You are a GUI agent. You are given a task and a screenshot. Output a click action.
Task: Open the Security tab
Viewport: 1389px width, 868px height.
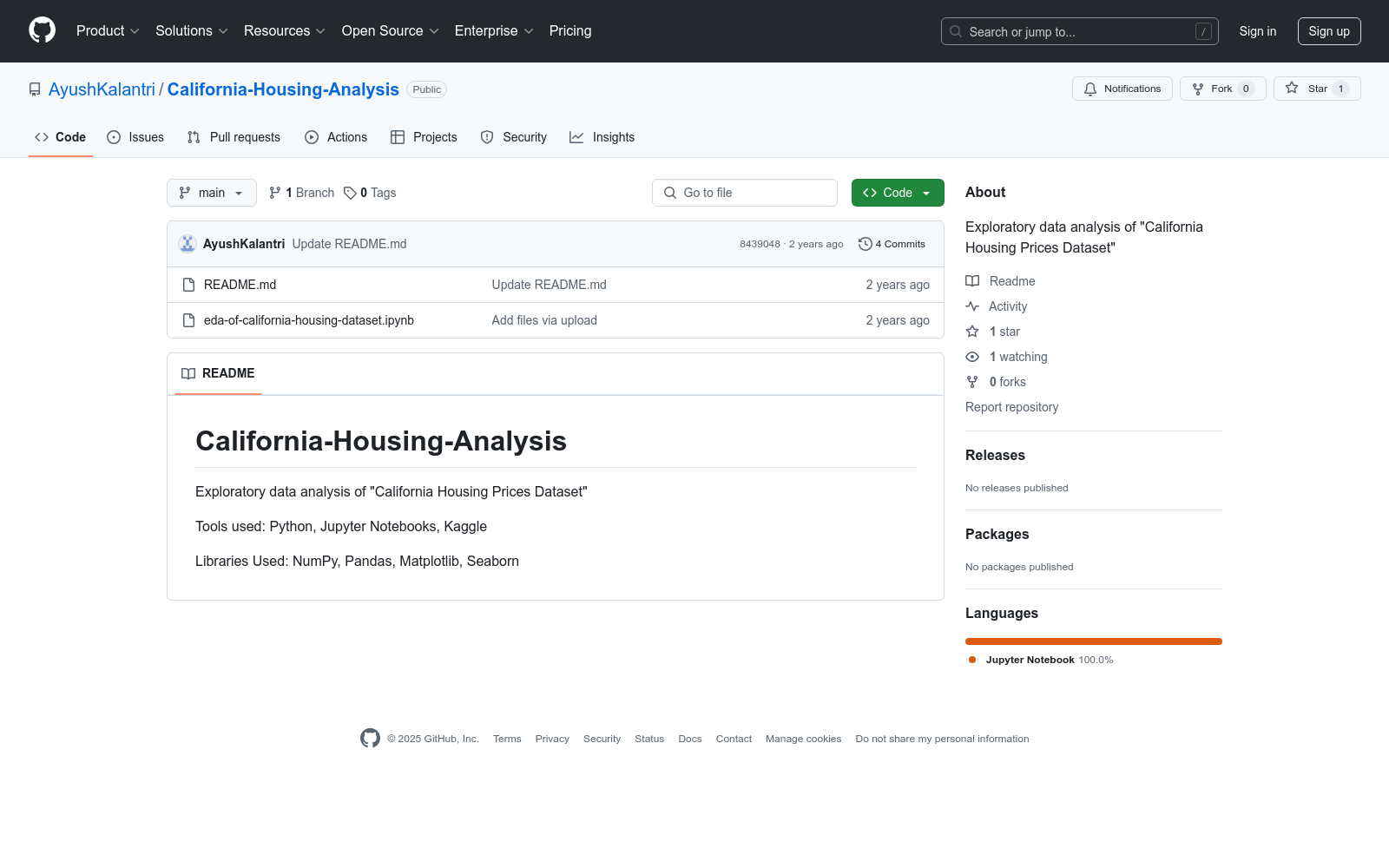click(514, 137)
